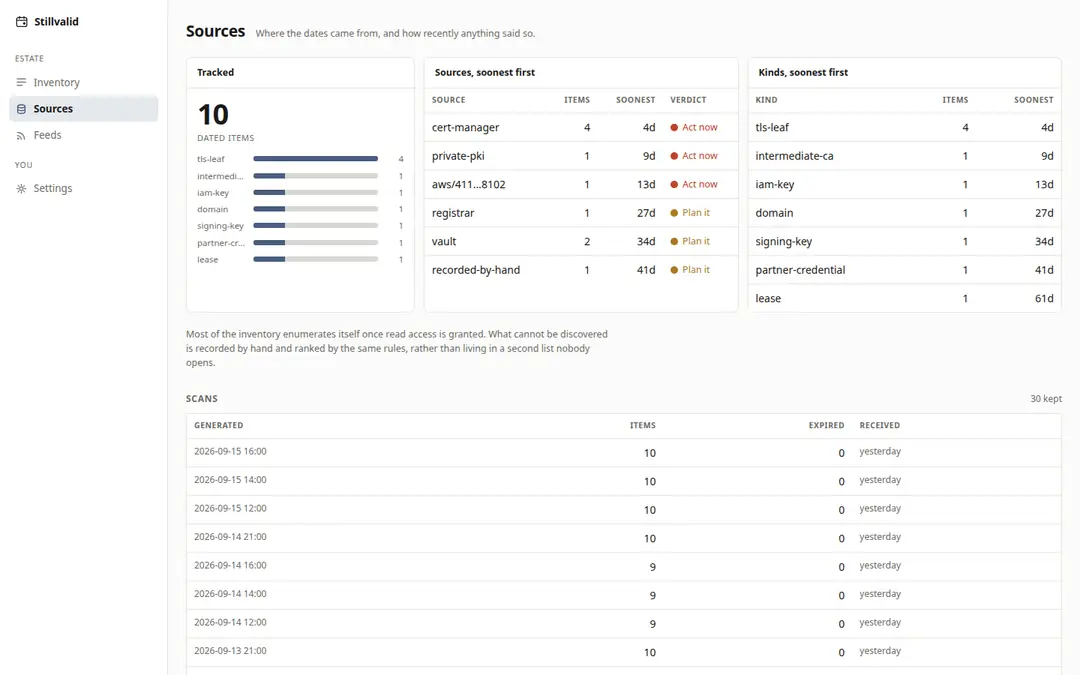The width and height of the screenshot is (1080, 675).
Task: Click the 61d soonest value for lease
Action: click(1044, 298)
